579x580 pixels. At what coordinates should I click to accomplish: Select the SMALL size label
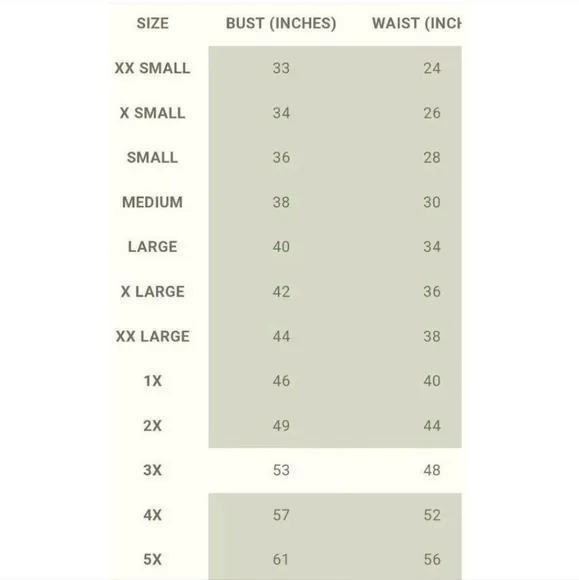[152, 158]
